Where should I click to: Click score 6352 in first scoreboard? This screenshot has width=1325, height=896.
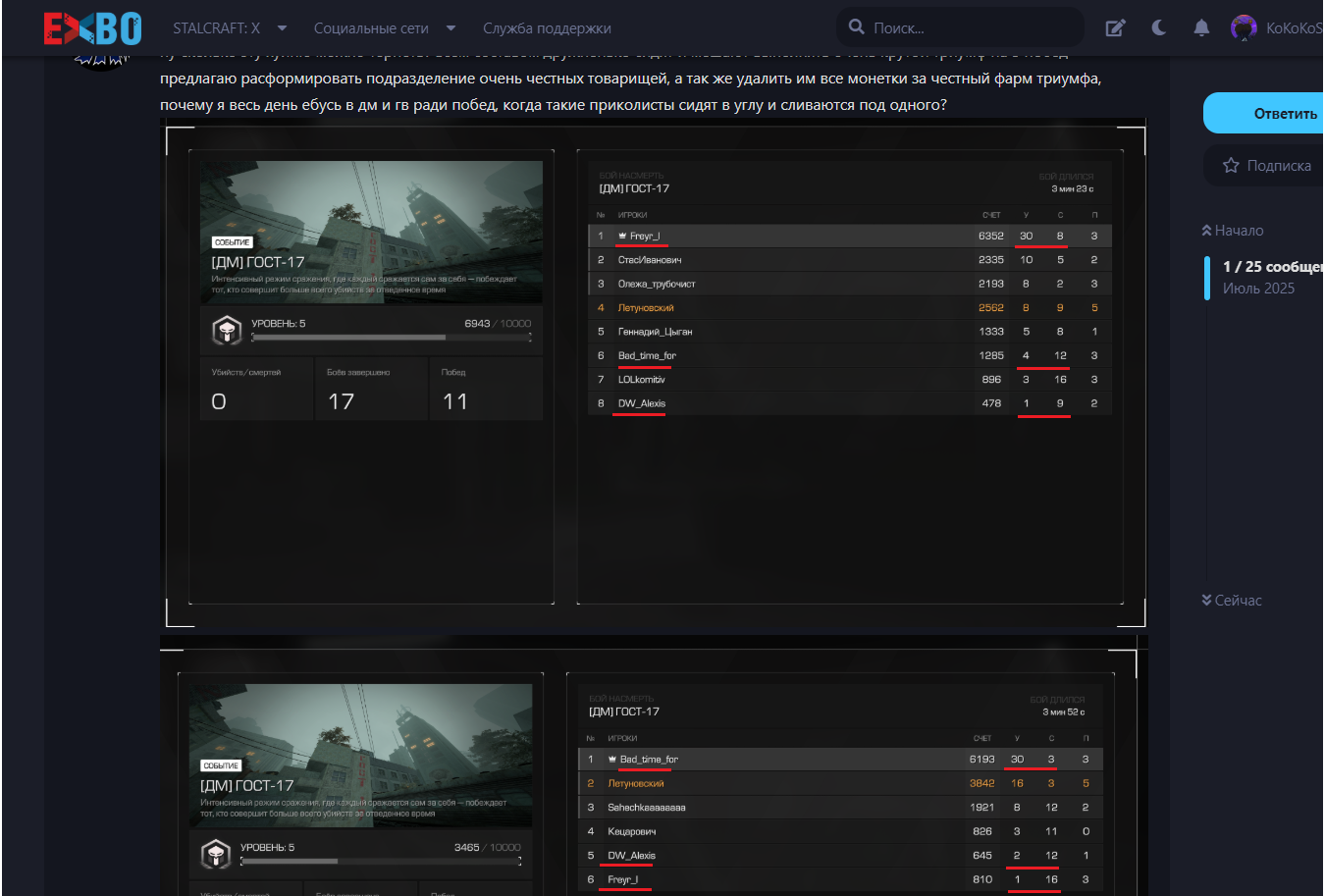click(990, 237)
